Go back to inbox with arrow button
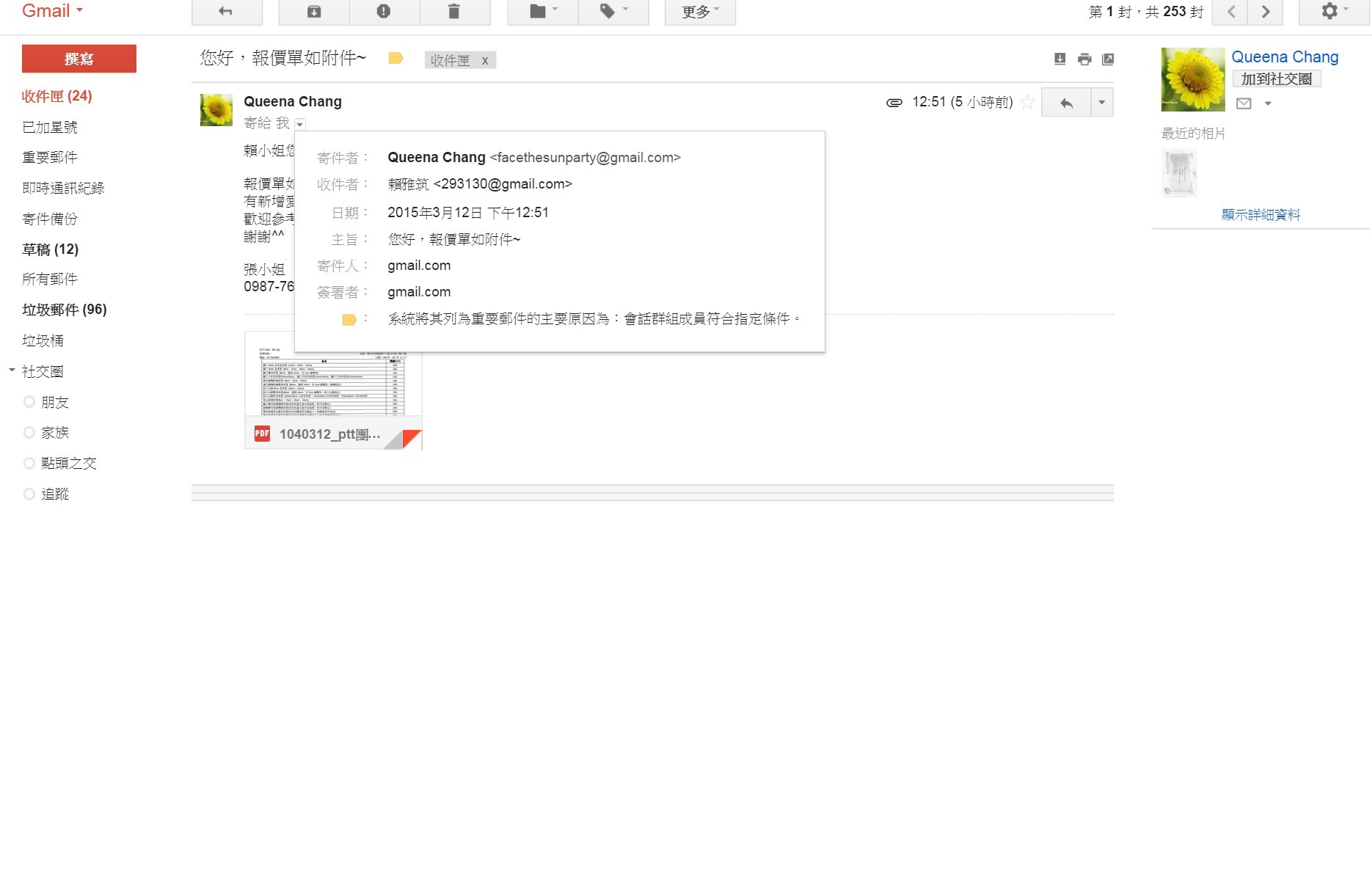 [x=227, y=12]
